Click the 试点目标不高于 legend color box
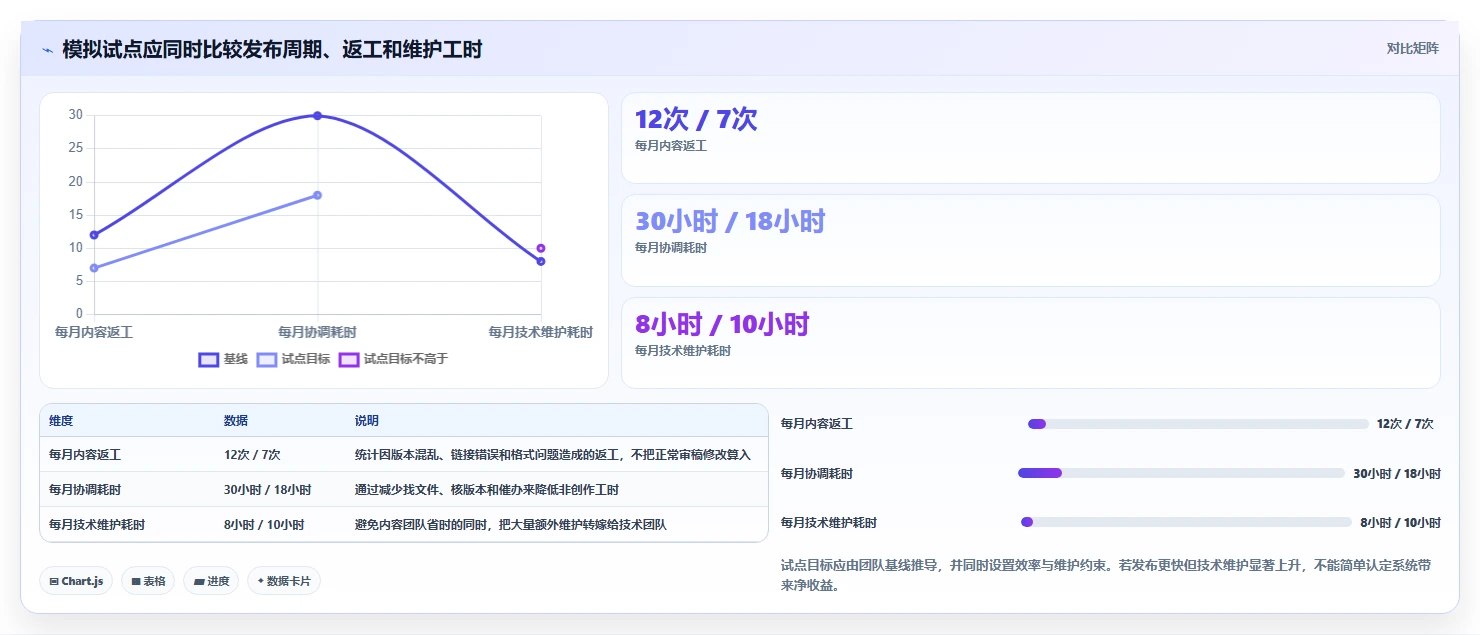The height and width of the screenshot is (635, 1480). 349,359
